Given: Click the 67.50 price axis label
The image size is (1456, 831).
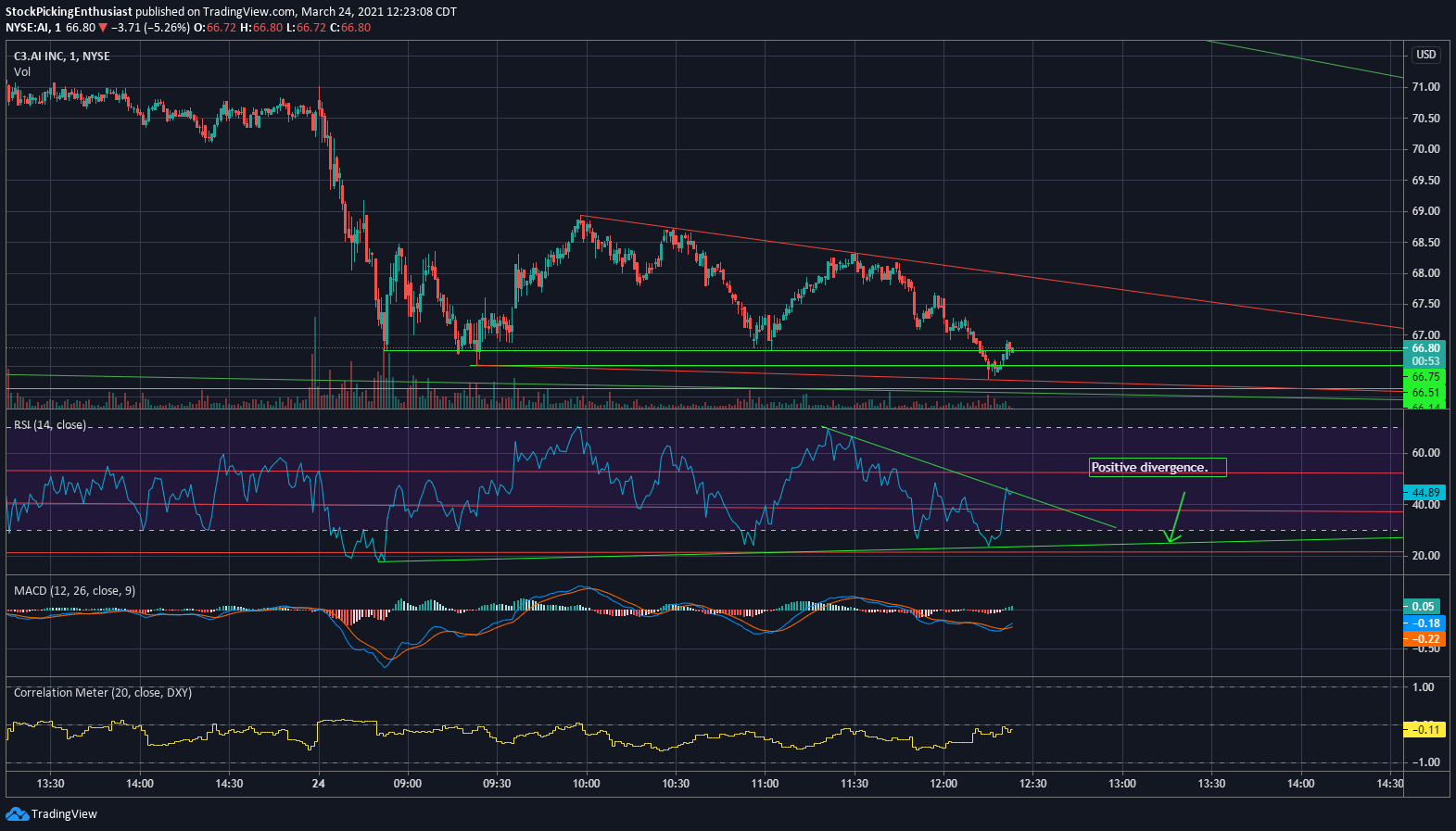Looking at the screenshot, I should pyautogui.click(x=1425, y=304).
